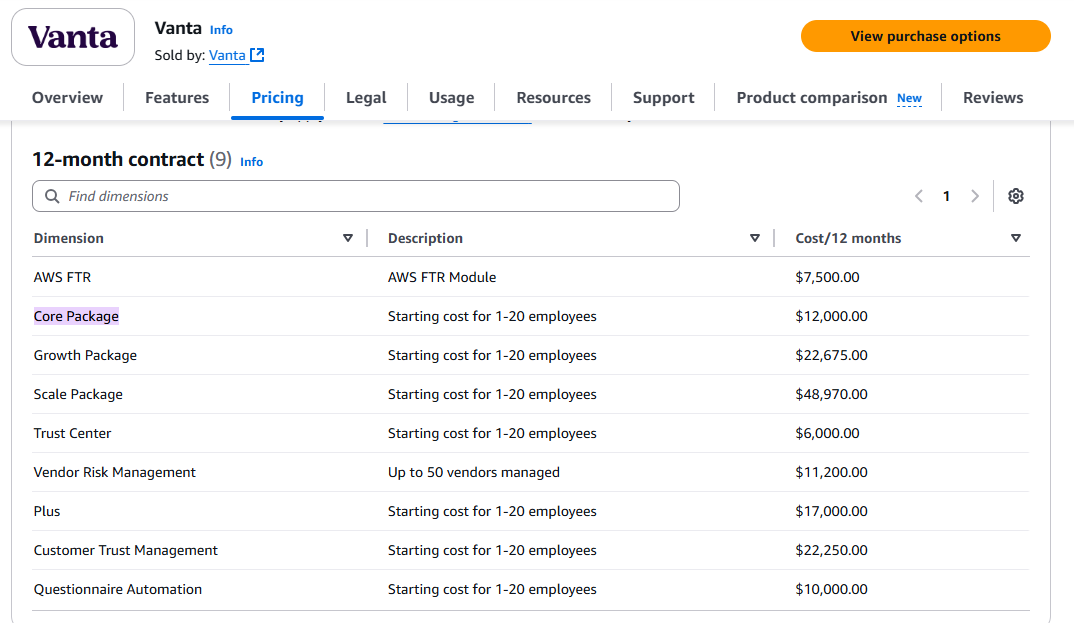
Task: Click the 12-month contract heading
Action: (118, 160)
